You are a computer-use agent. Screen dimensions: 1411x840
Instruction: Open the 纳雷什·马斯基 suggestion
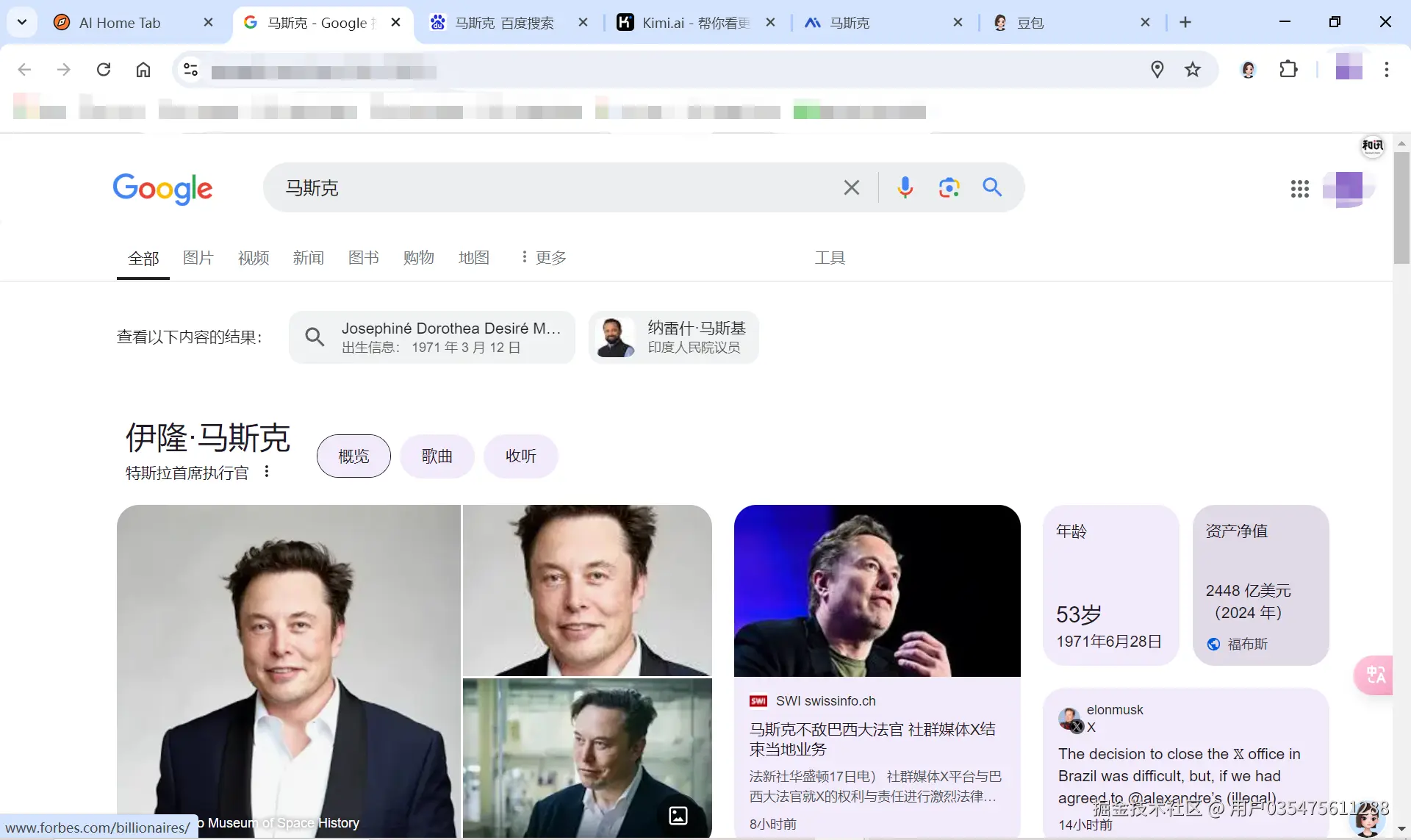coord(673,337)
